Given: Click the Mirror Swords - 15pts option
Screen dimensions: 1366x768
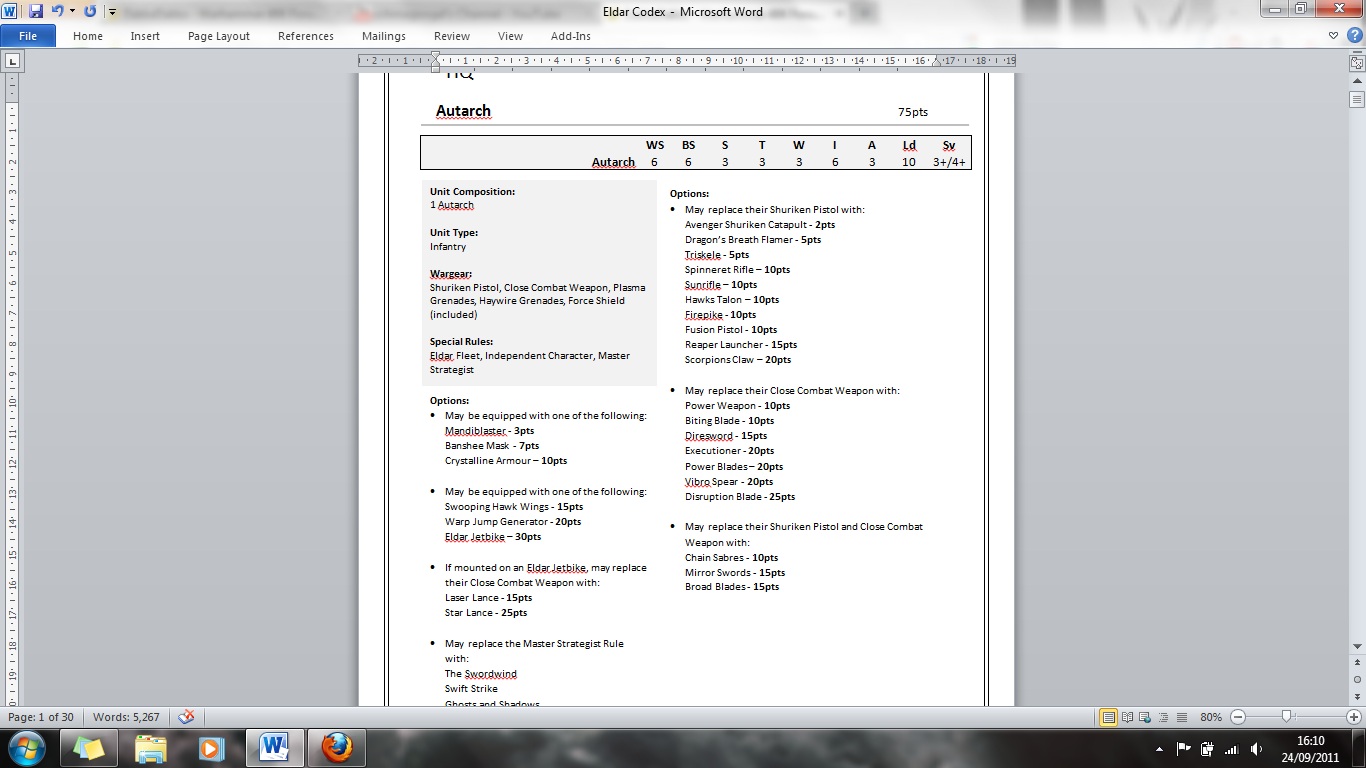Looking at the screenshot, I should pyautogui.click(x=735, y=573).
